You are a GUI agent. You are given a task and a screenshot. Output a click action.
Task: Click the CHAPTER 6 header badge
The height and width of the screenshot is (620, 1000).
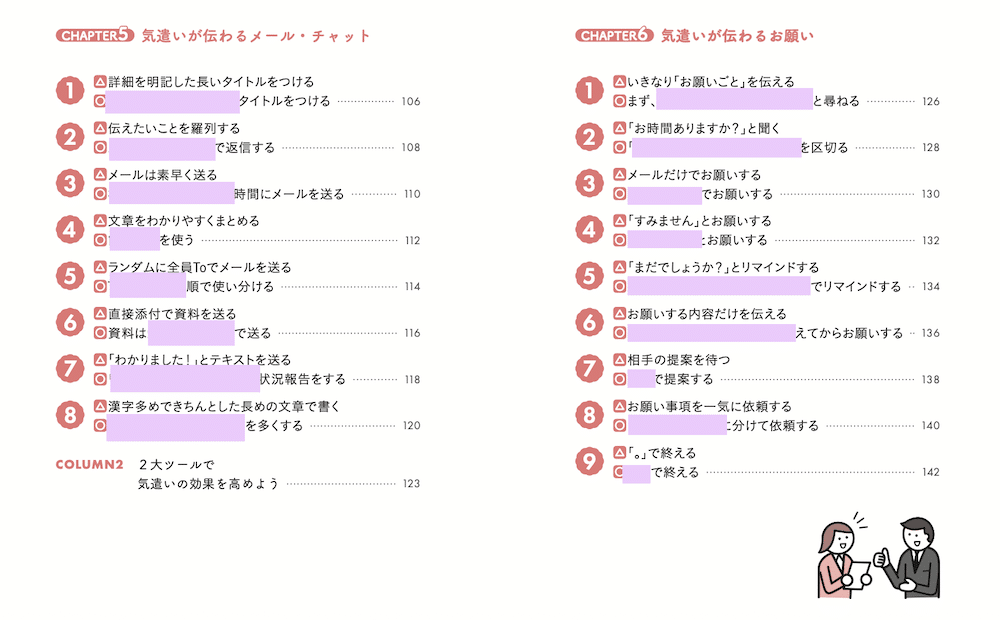click(x=614, y=37)
